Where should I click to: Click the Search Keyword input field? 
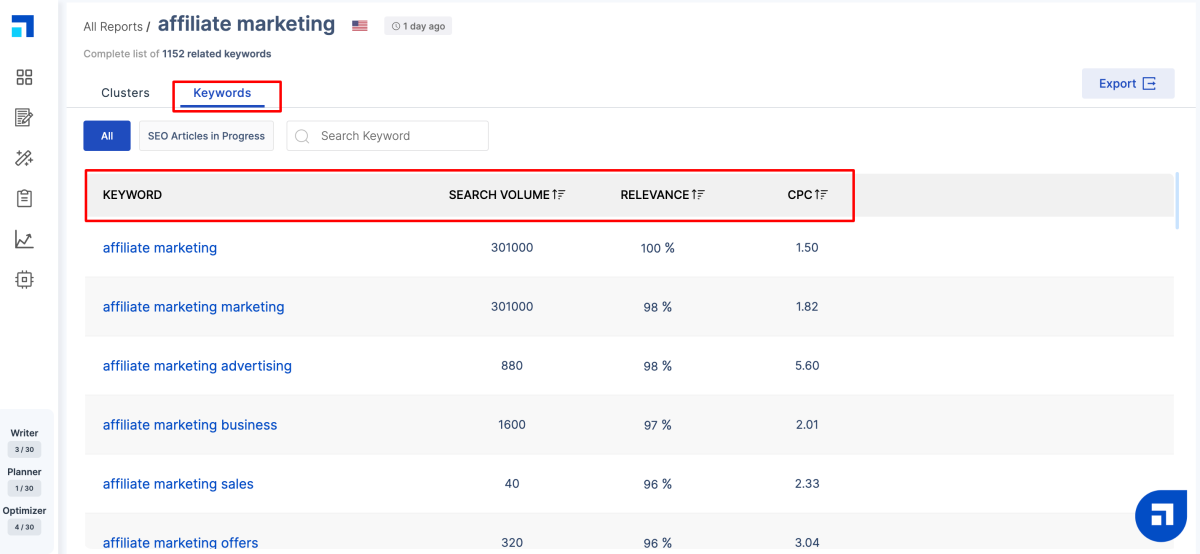[398, 136]
